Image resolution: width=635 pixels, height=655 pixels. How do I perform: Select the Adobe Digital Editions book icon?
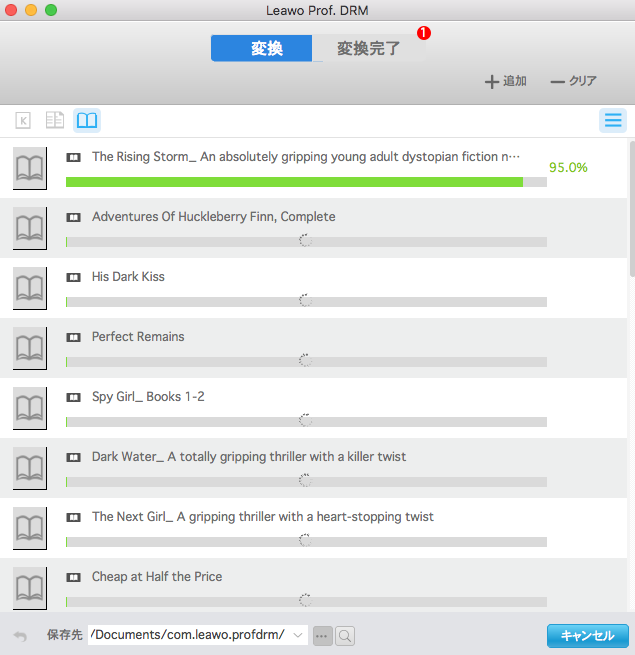click(87, 120)
